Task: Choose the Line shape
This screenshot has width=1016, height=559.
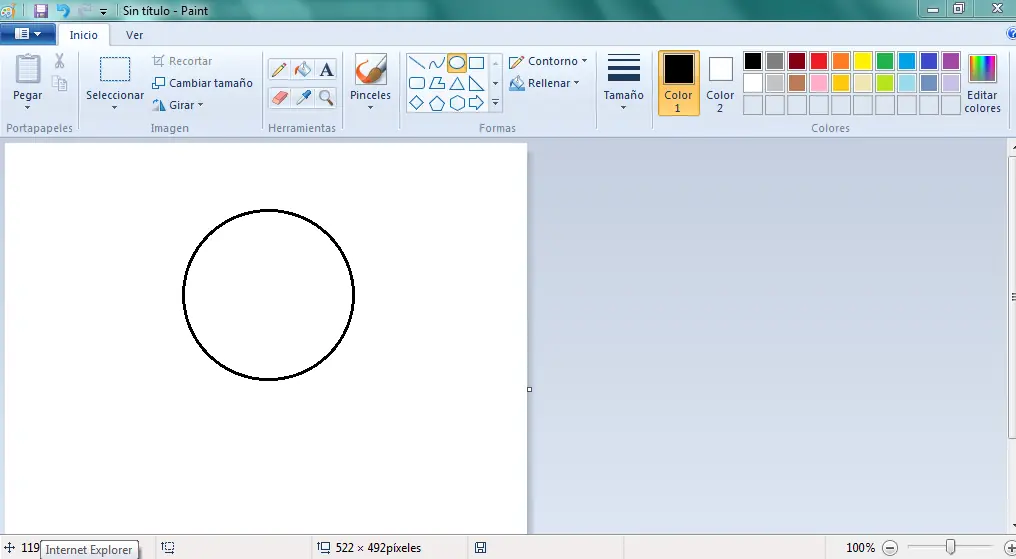Action: click(x=417, y=63)
